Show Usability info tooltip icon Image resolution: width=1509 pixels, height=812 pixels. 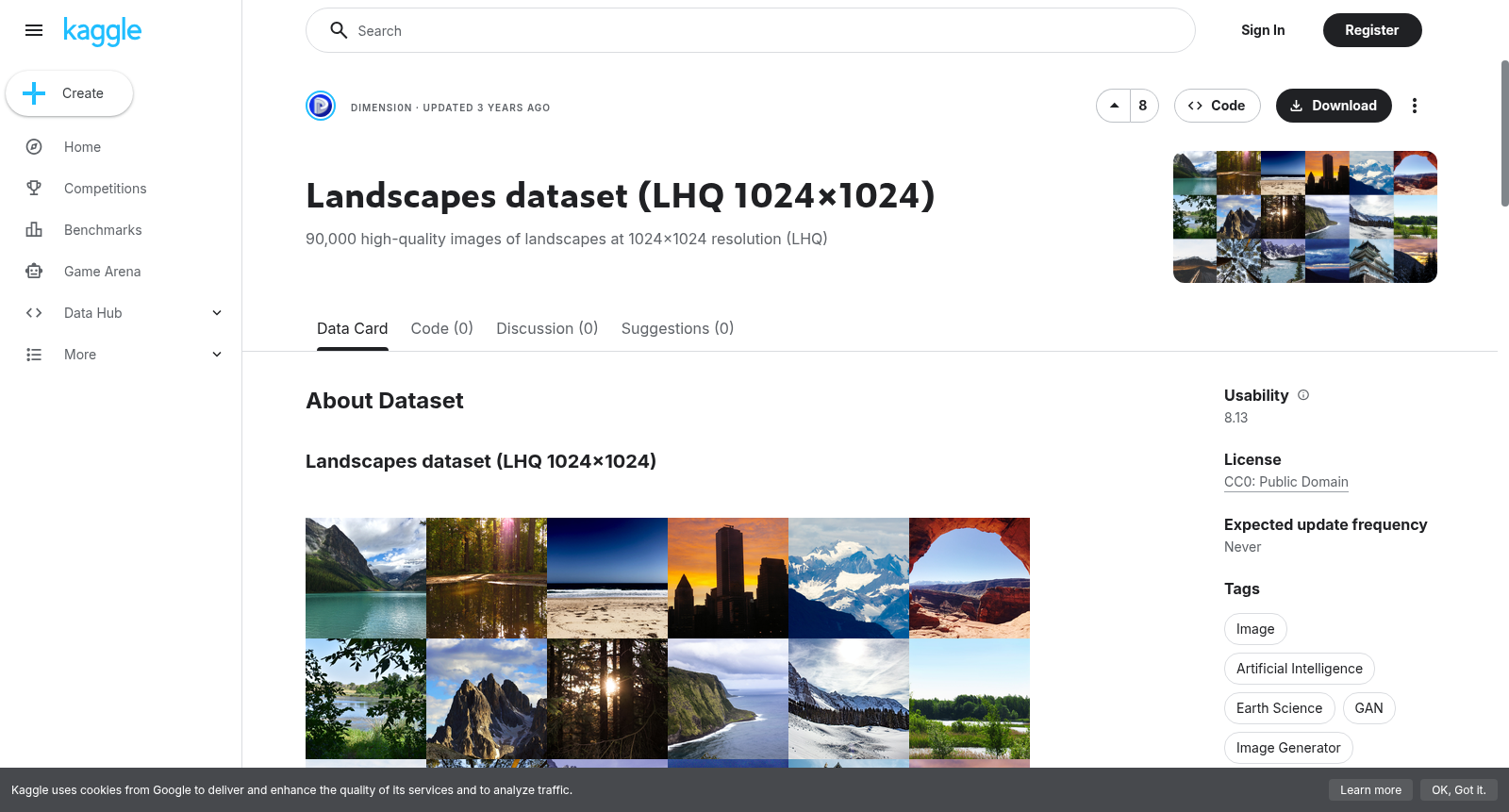coord(1303,395)
